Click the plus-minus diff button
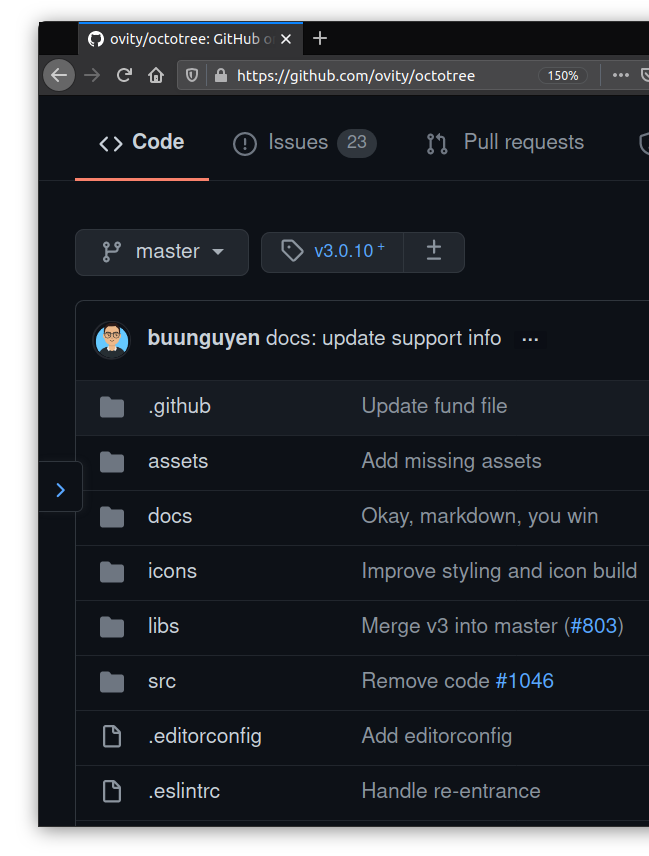The height and width of the screenshot is (856, 649). 434,252
